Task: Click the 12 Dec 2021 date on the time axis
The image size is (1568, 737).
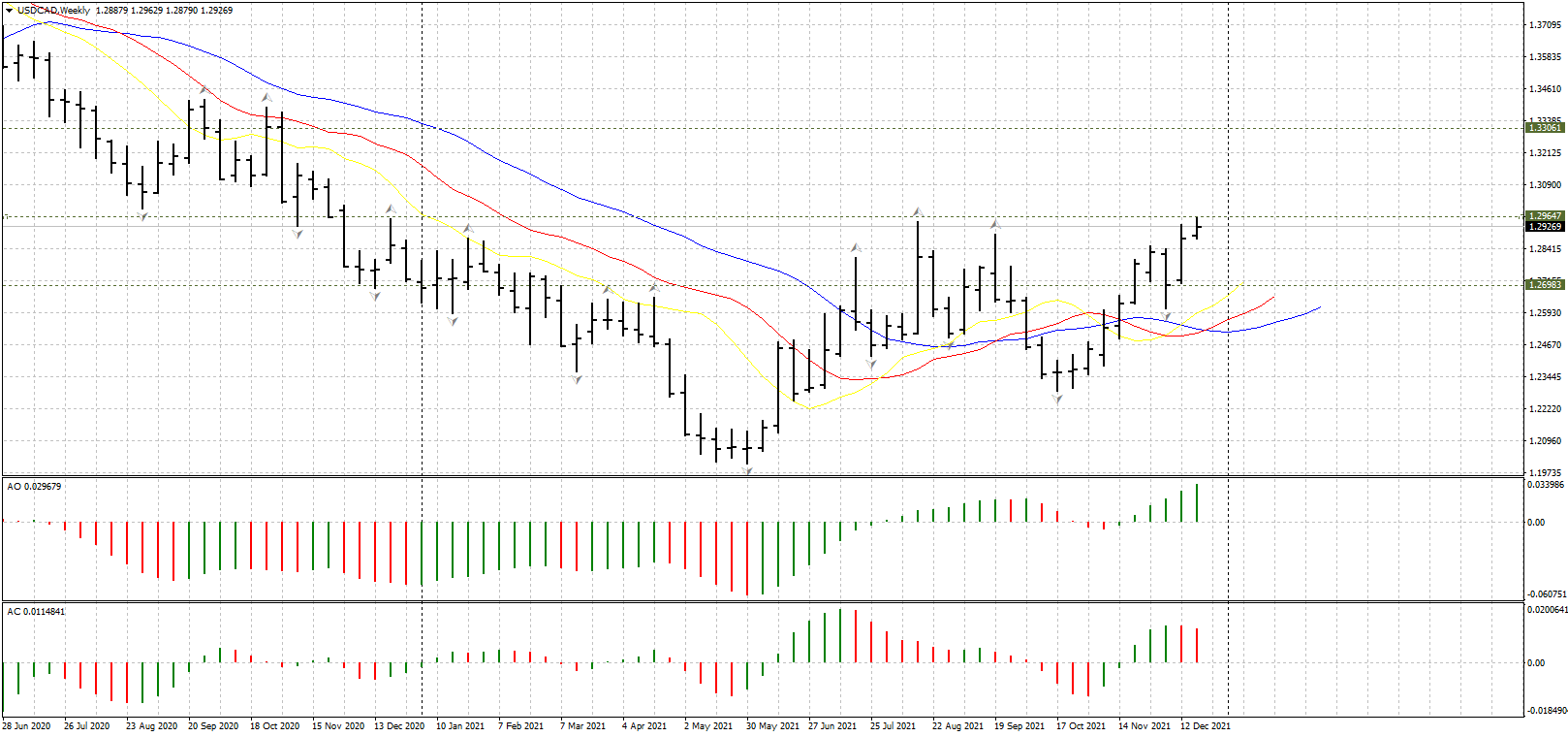Action: point(1205,725)
